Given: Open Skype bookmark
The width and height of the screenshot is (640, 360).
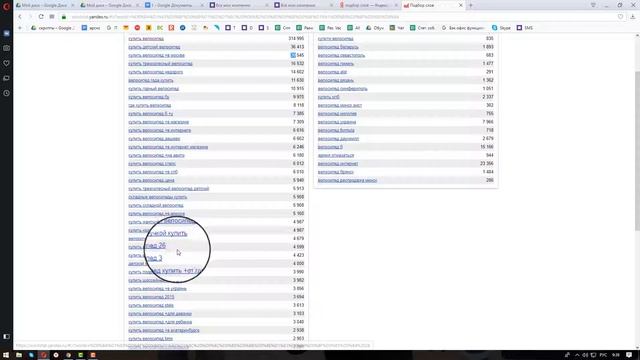Looking at the screenshot, I should point(501,28).
